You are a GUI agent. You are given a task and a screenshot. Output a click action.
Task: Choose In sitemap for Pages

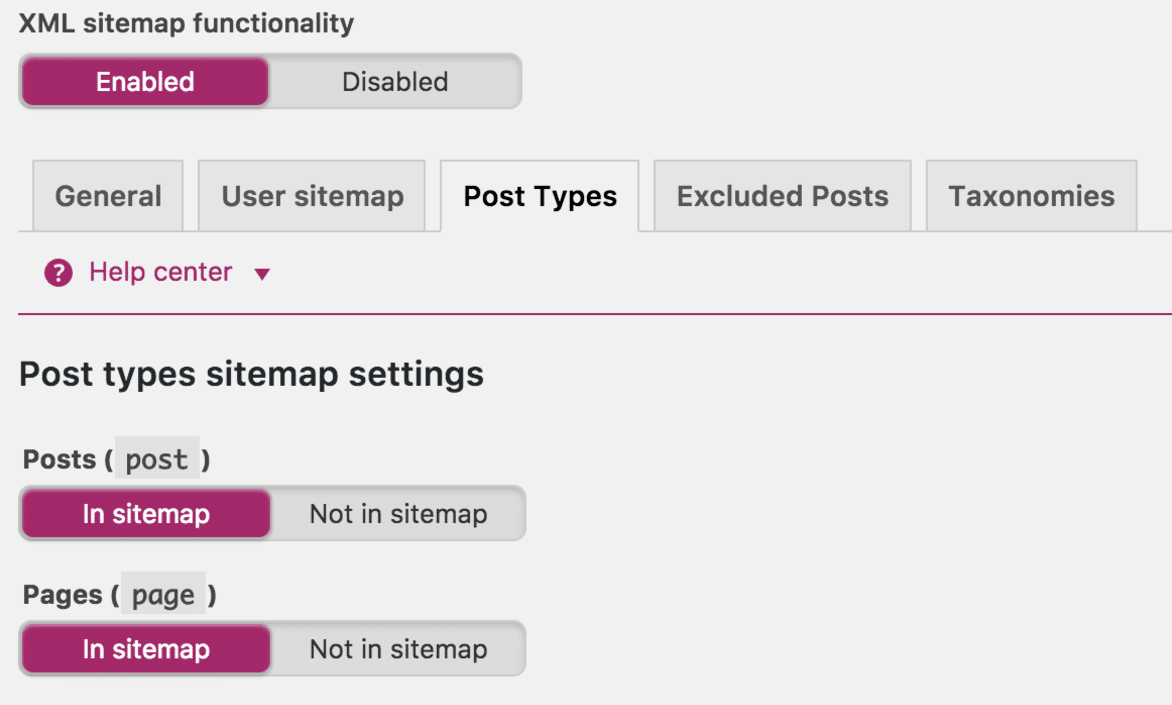146,649
